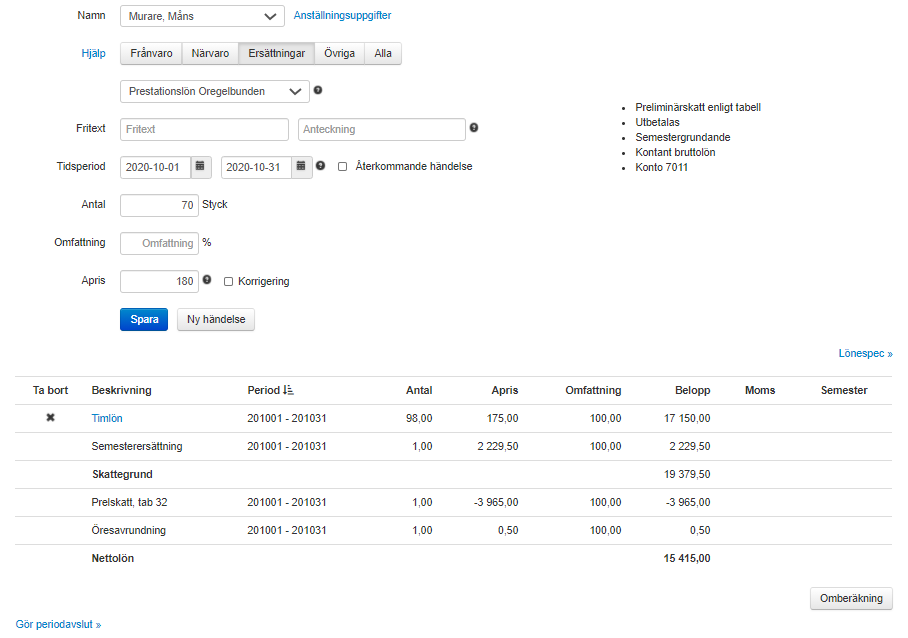Open calendar picker for end date
This screenshot has width=908, height=638.
pos(301,167)
